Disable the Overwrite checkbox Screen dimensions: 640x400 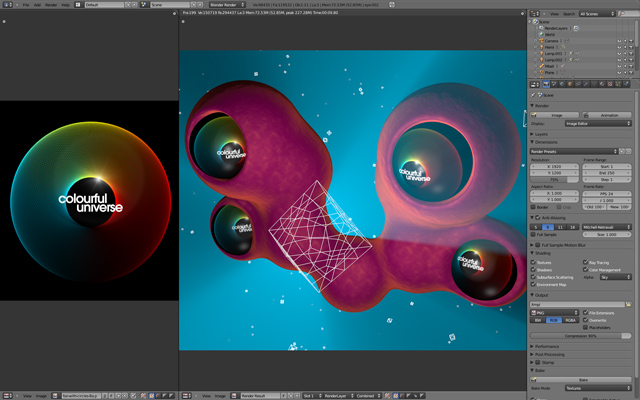click(586, 319)
